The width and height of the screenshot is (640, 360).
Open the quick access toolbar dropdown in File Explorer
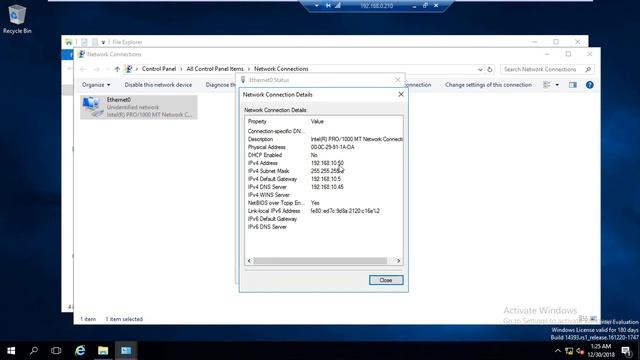pos(103,42)
